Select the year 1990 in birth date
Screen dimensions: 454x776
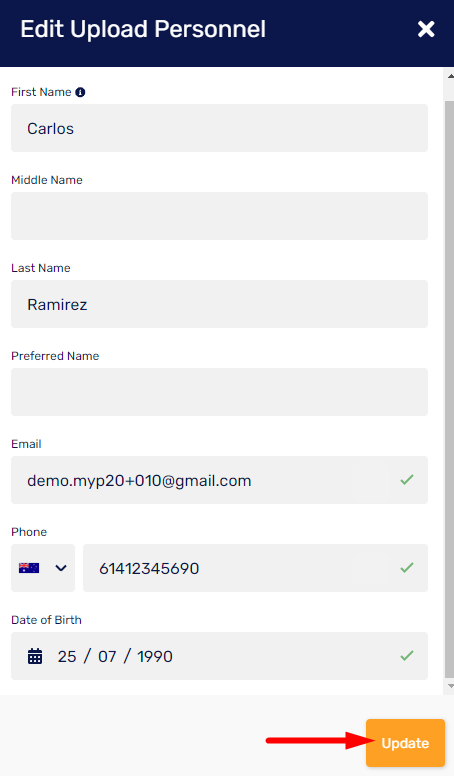(154, 656)
